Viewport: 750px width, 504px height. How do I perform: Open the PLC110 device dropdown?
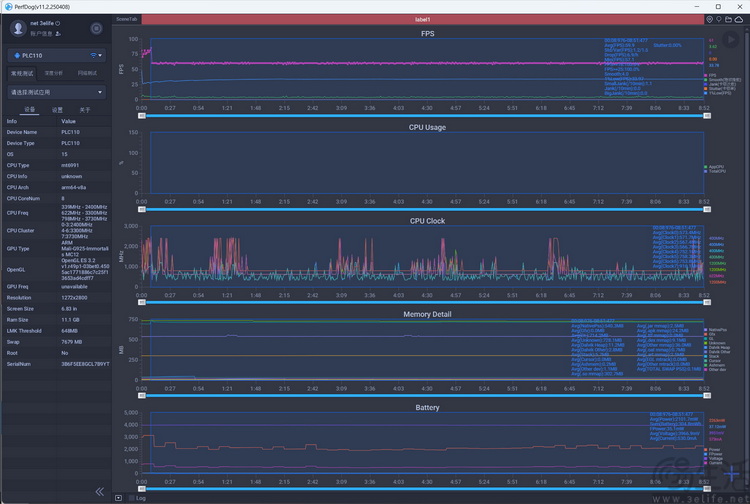56,55
